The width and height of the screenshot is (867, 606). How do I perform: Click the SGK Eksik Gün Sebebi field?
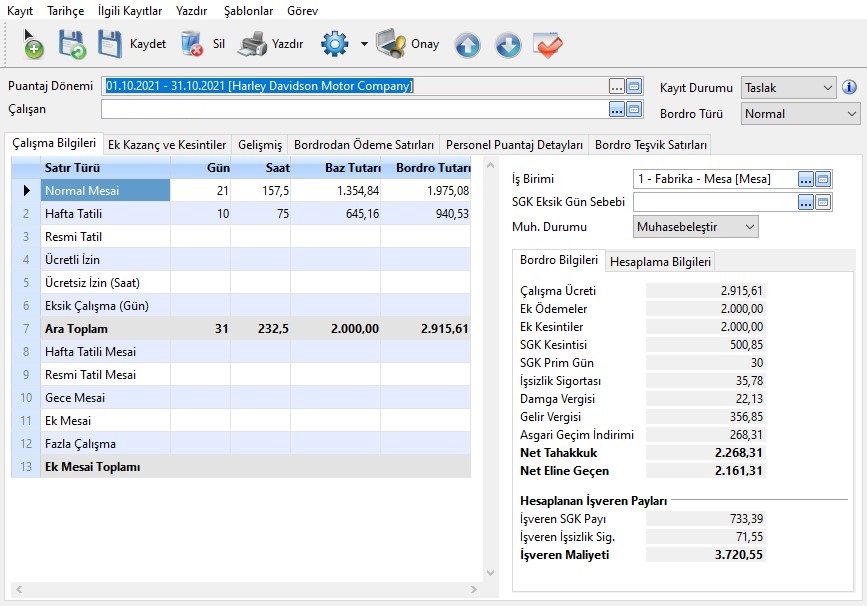(x=714, y=202)
